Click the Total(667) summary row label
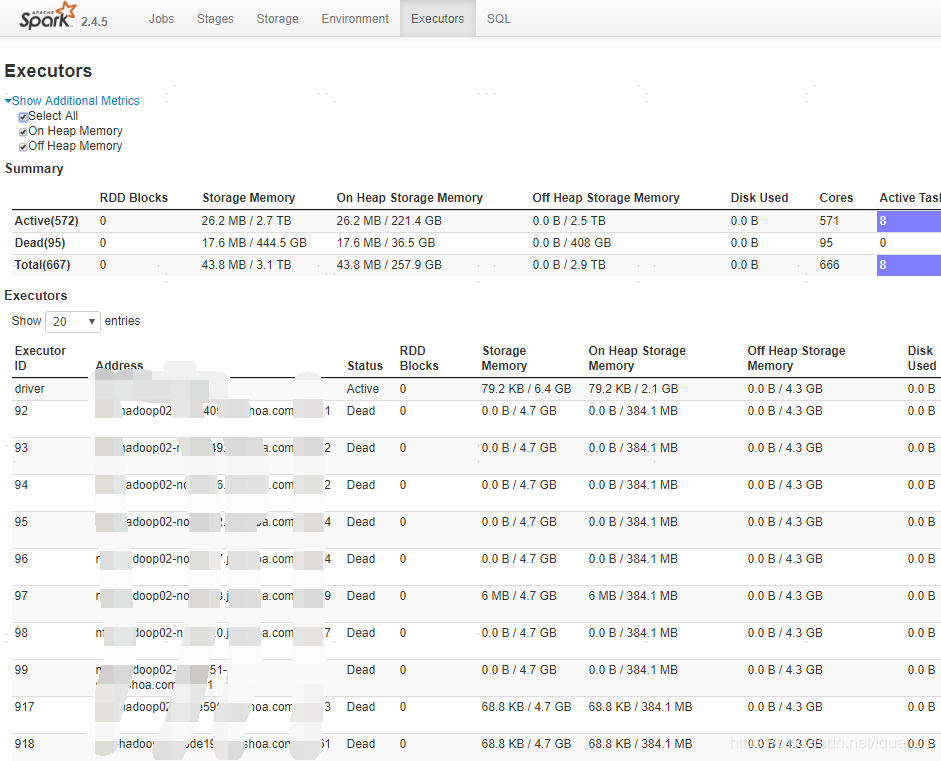 (x=42, y=265)
